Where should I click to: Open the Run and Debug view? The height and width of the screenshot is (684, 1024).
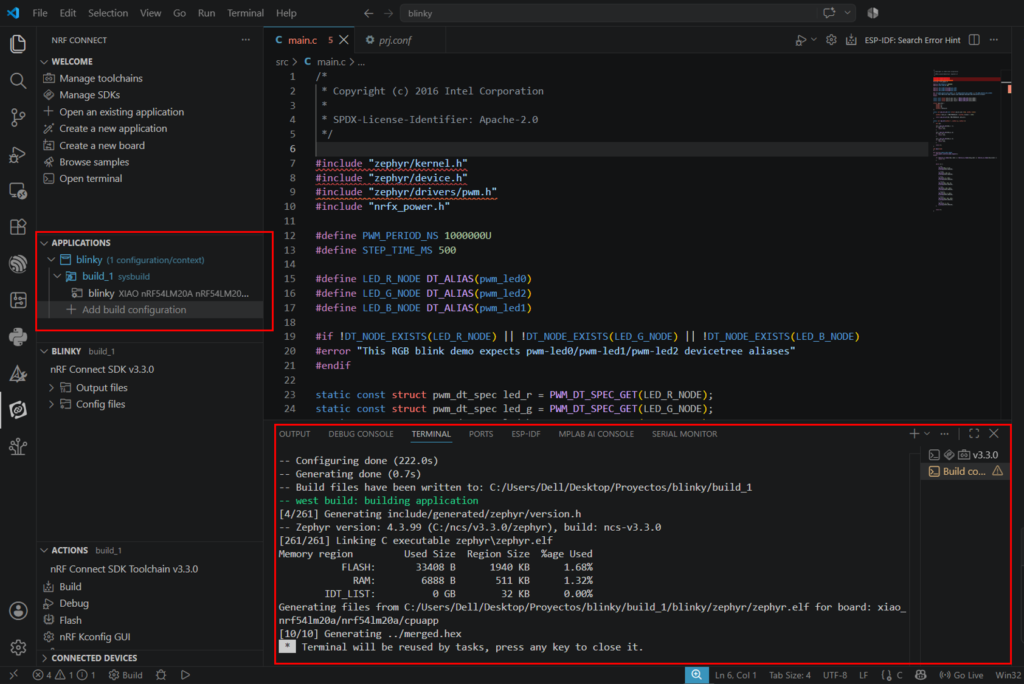[18, 155]
